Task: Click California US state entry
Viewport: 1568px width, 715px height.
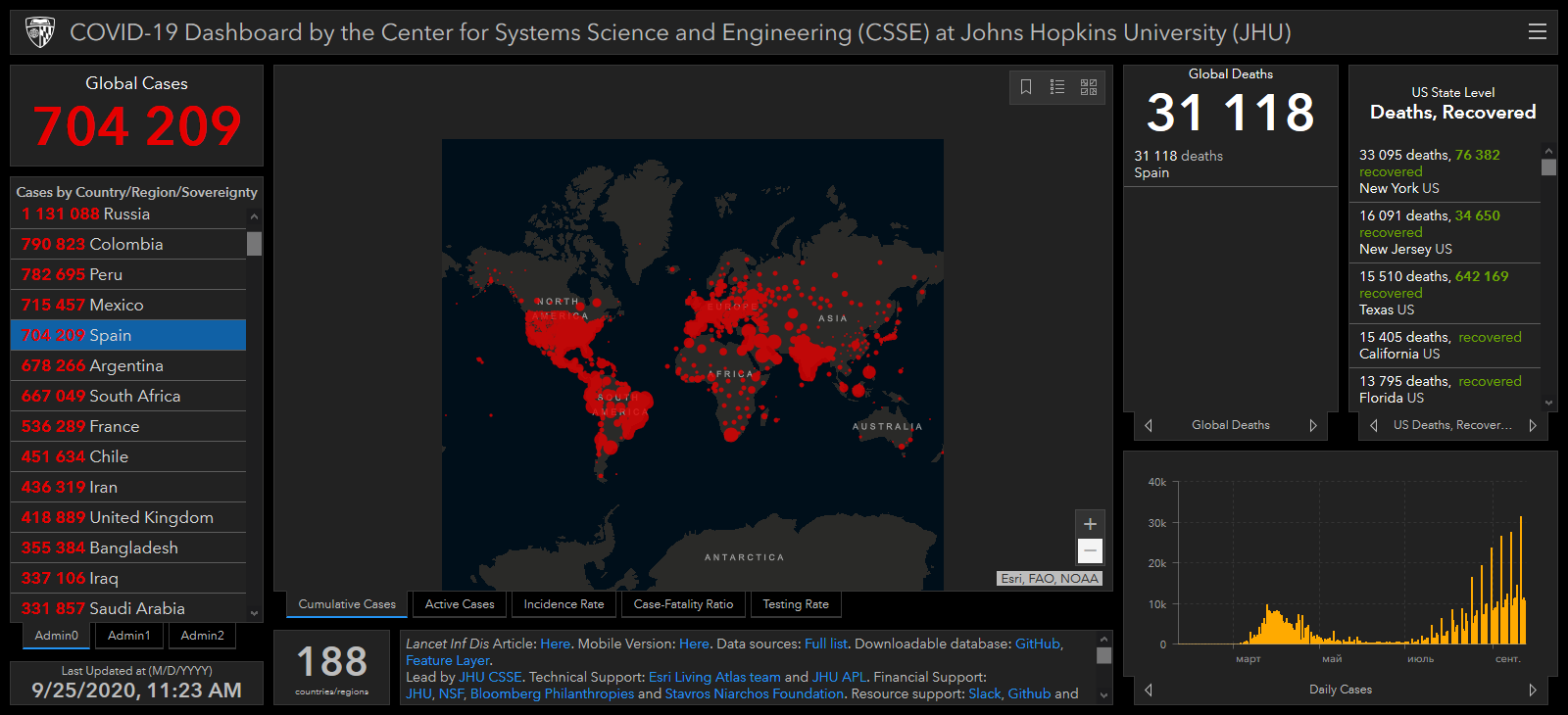Action: (1445, 345)
